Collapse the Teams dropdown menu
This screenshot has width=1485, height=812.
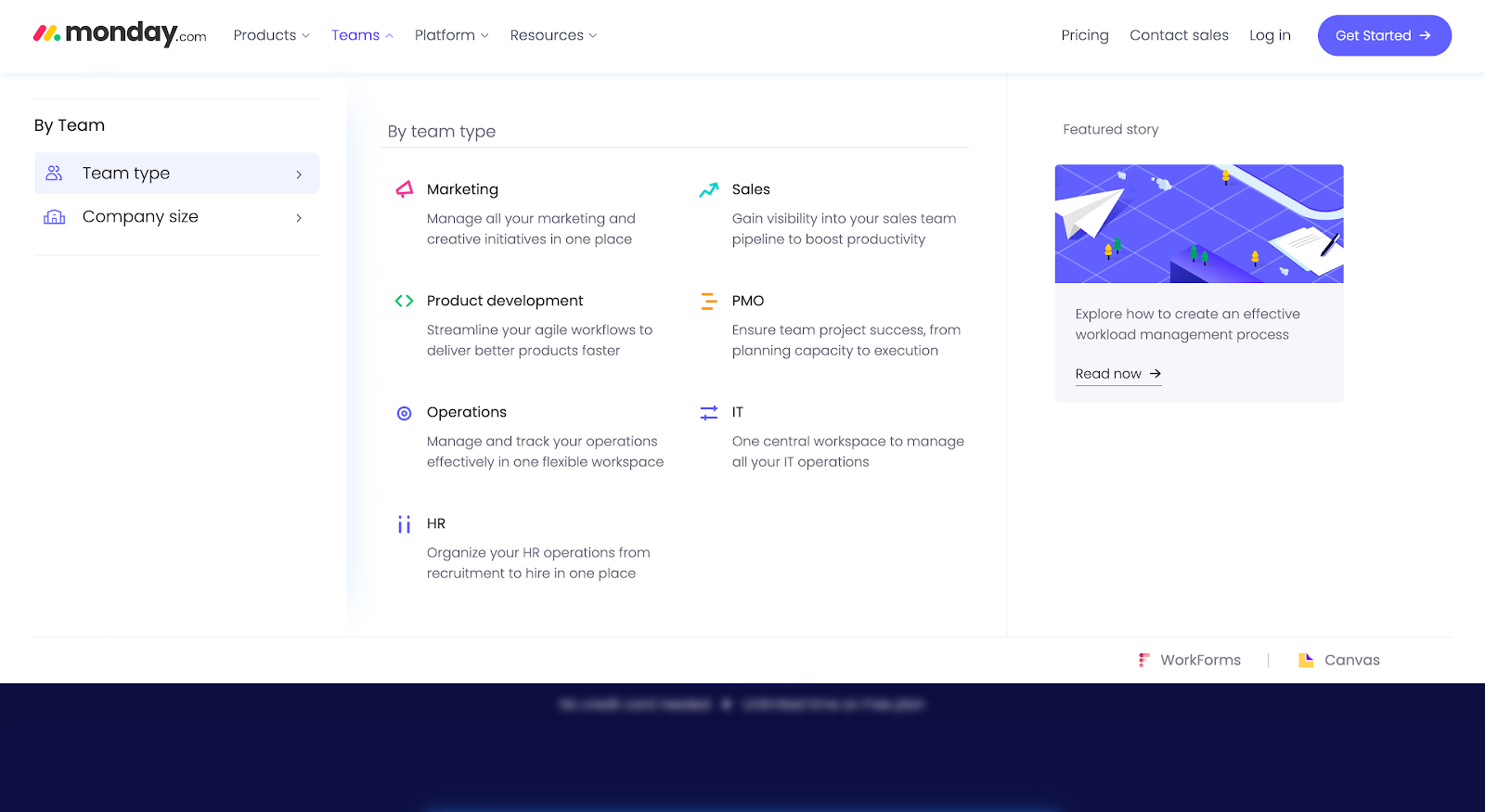[362, 35]
